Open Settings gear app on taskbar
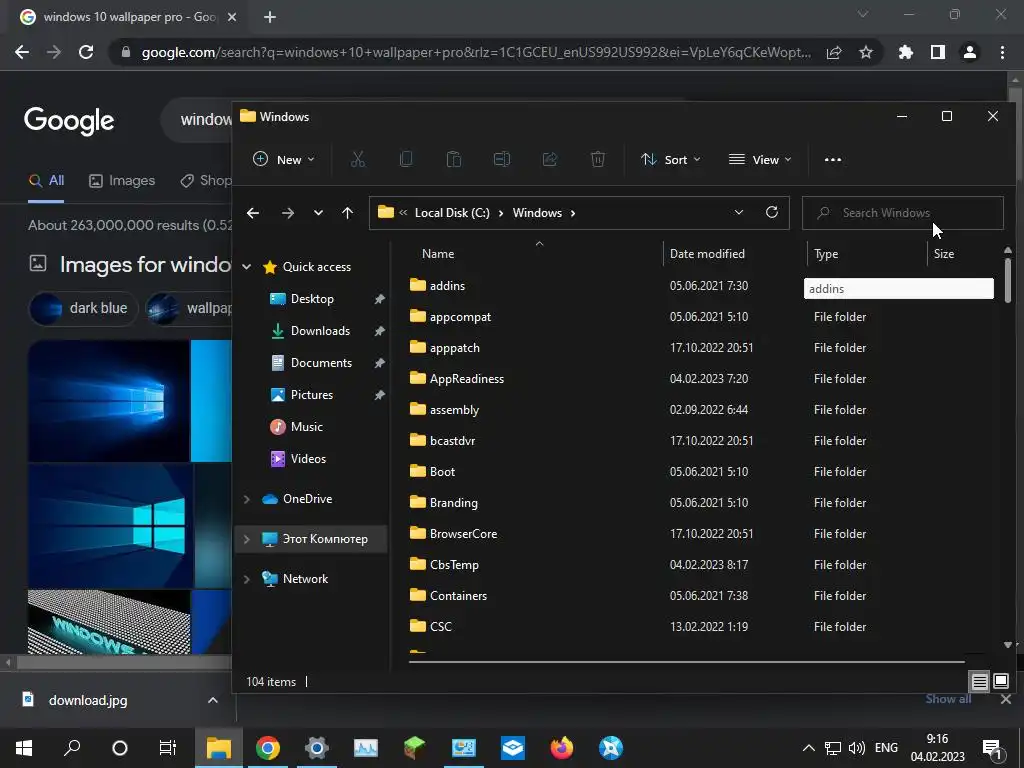1024x768 pixels. 316,748
